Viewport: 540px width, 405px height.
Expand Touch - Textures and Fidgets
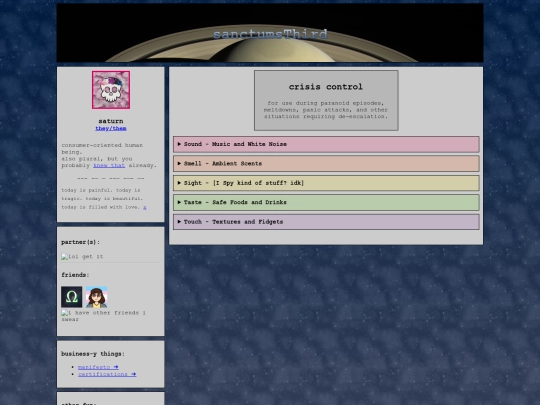coord(326,222)
